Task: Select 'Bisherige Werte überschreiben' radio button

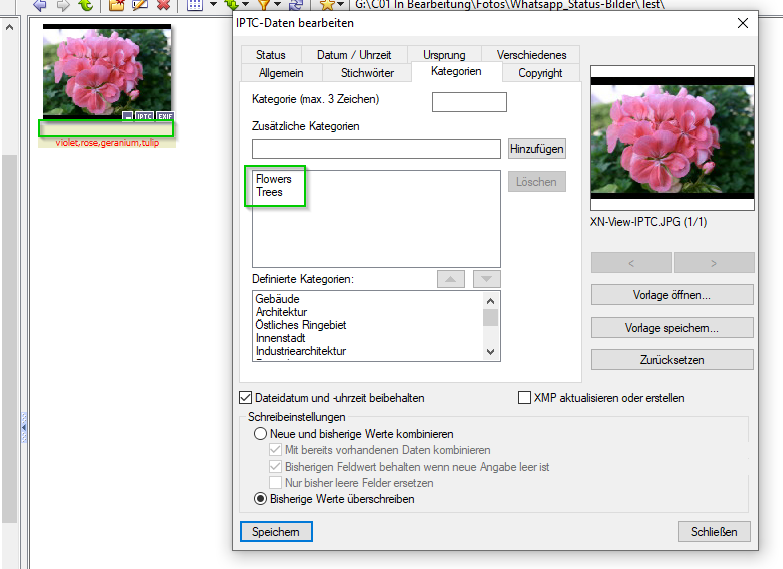Action: click(260, 499)
